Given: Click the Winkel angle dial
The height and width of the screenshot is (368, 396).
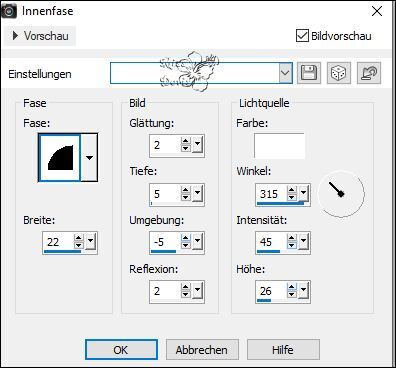Looking at the screenshot, I should coord(341,194).
